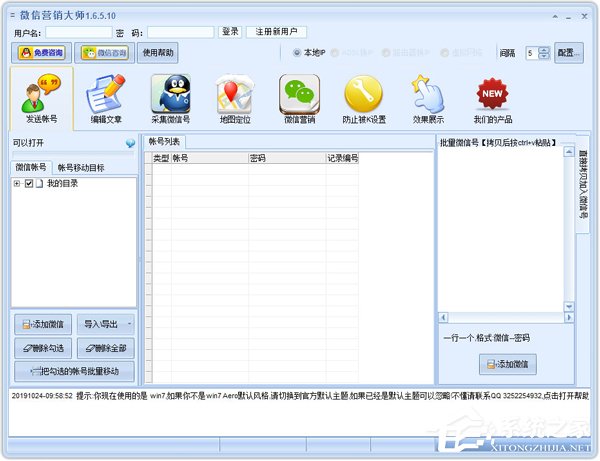Click the 免费咨询 QQ consult button
The width and height of the screenshot is (600, 461).
point(41,53)
